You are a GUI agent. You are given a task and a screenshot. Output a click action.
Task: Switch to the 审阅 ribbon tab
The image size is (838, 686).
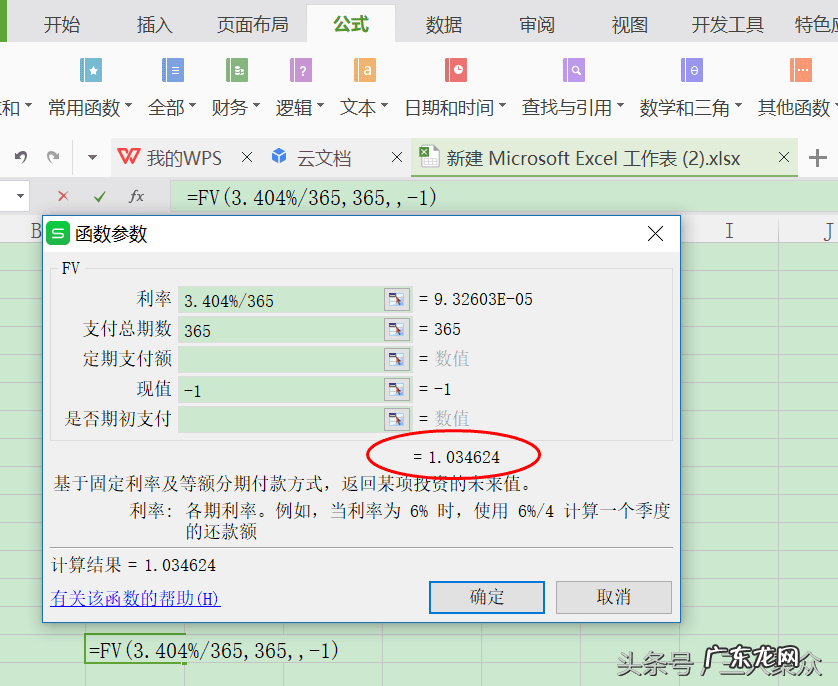coord(537,25)
